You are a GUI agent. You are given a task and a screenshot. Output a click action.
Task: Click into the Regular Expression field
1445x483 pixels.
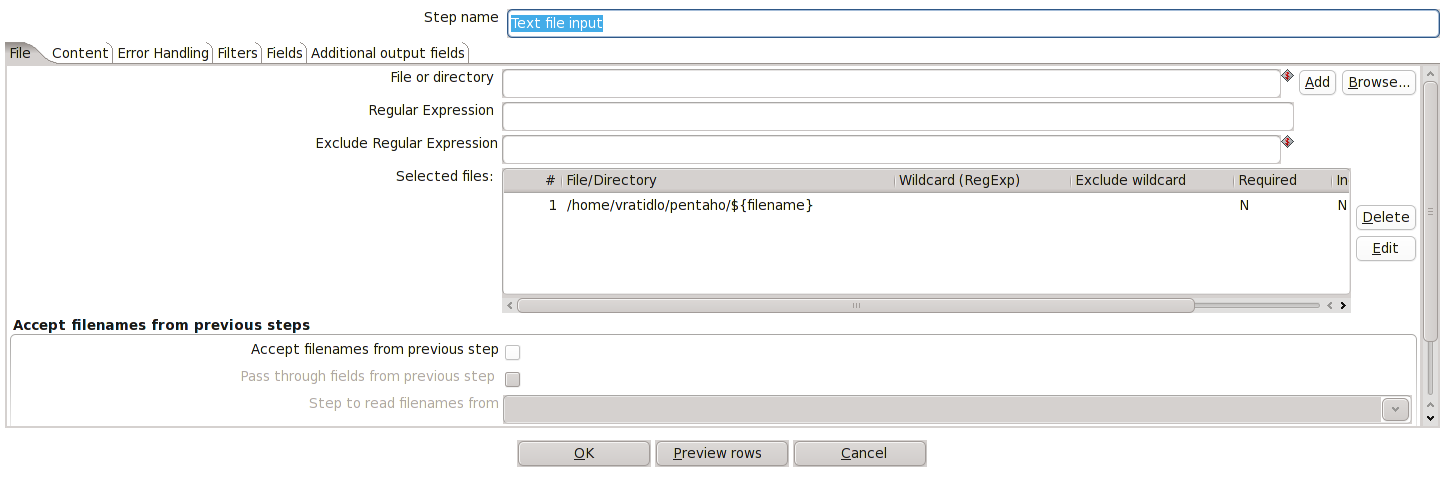click(898, 116)
